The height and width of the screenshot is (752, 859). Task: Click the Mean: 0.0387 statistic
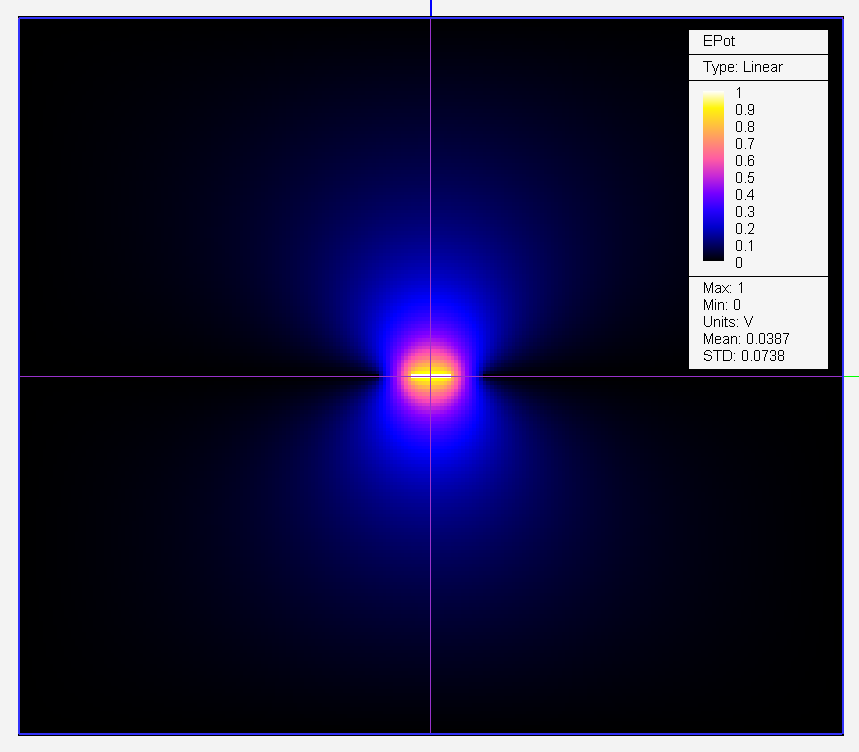(x=746, y=339)
